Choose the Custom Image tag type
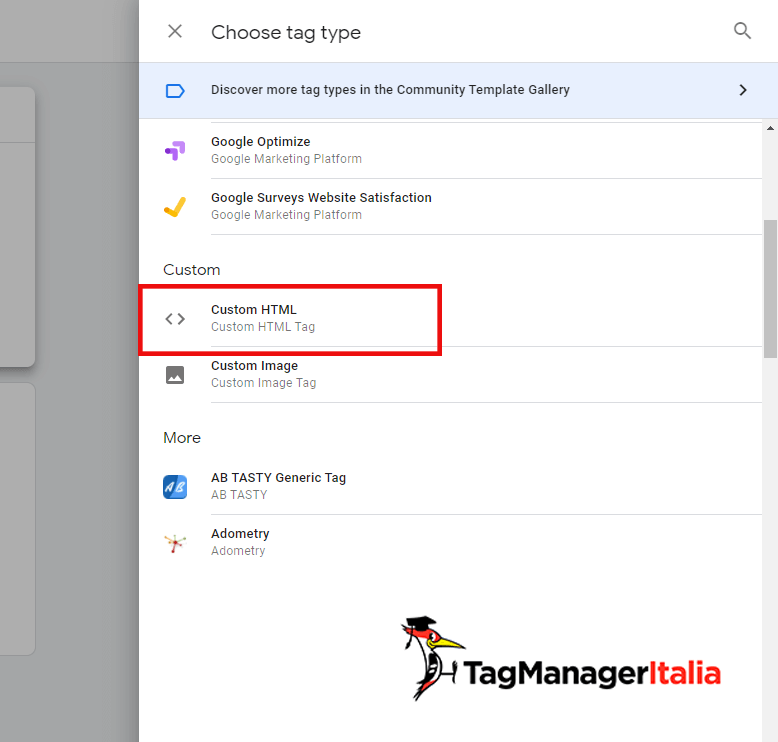Image resolution: width=778 pixels, height=742 pixels. click(450, 375)
